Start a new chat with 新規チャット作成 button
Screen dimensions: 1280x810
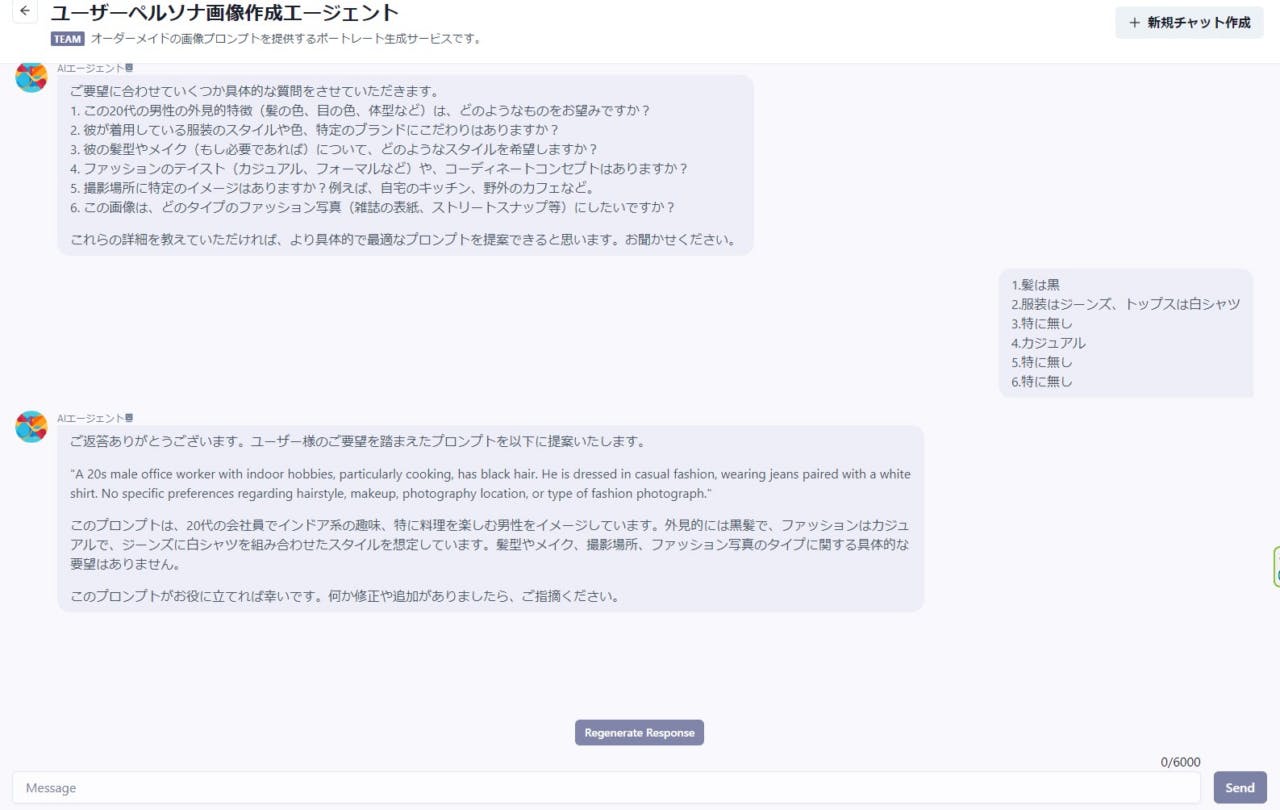click(1189, 22)
